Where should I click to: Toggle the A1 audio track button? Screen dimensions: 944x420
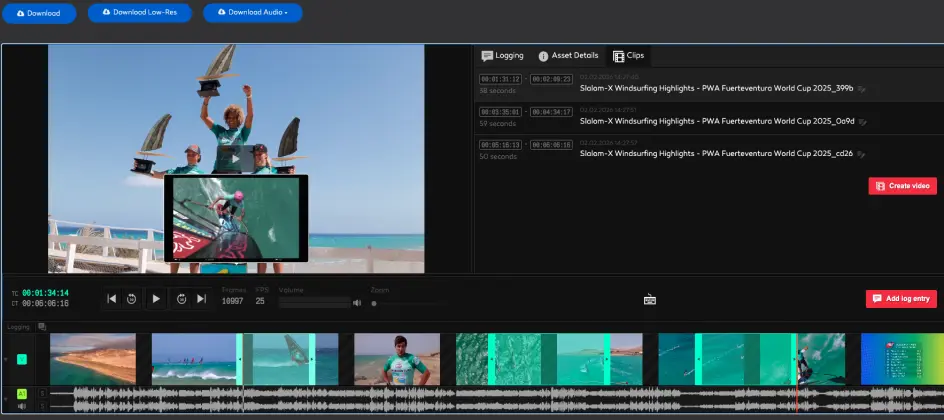pyautogui.click(x=22, y=394)
